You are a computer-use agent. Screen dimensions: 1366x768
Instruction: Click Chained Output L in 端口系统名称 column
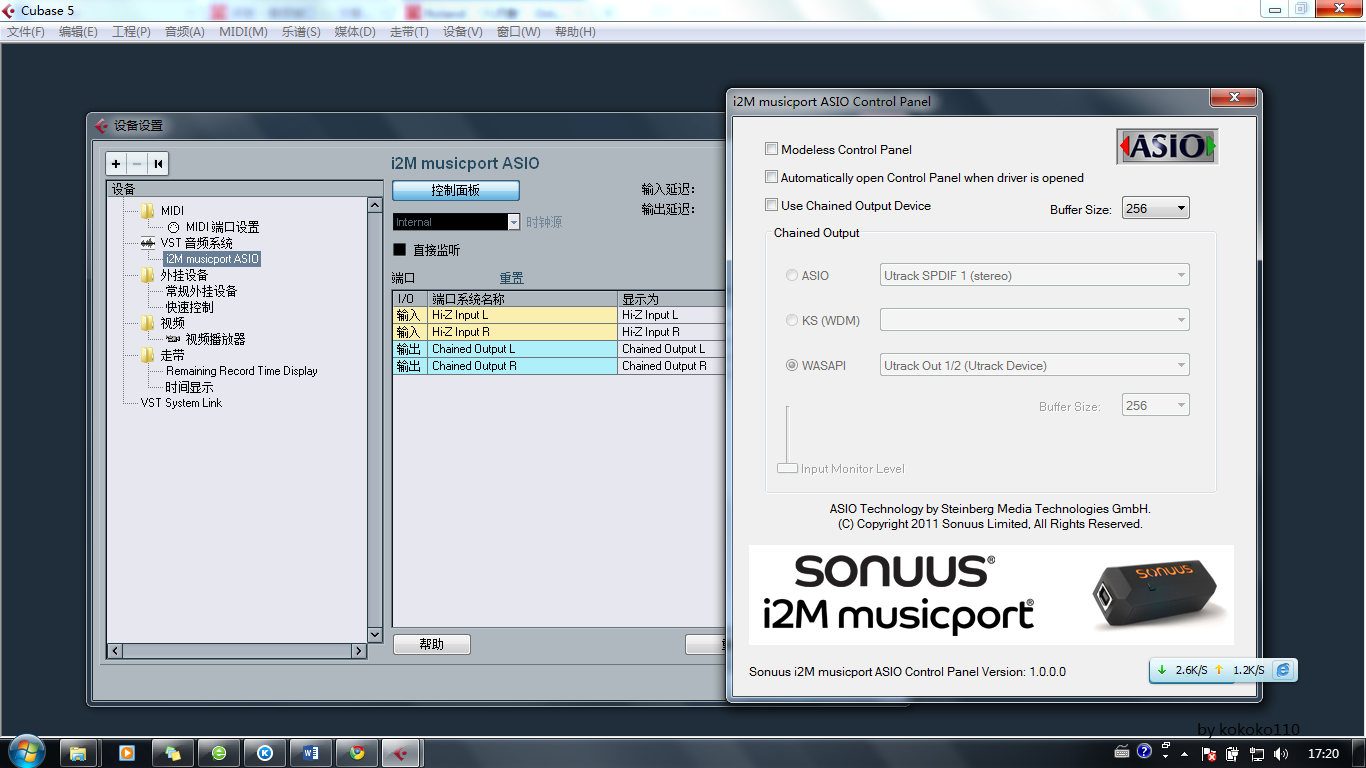coord(523,349)
